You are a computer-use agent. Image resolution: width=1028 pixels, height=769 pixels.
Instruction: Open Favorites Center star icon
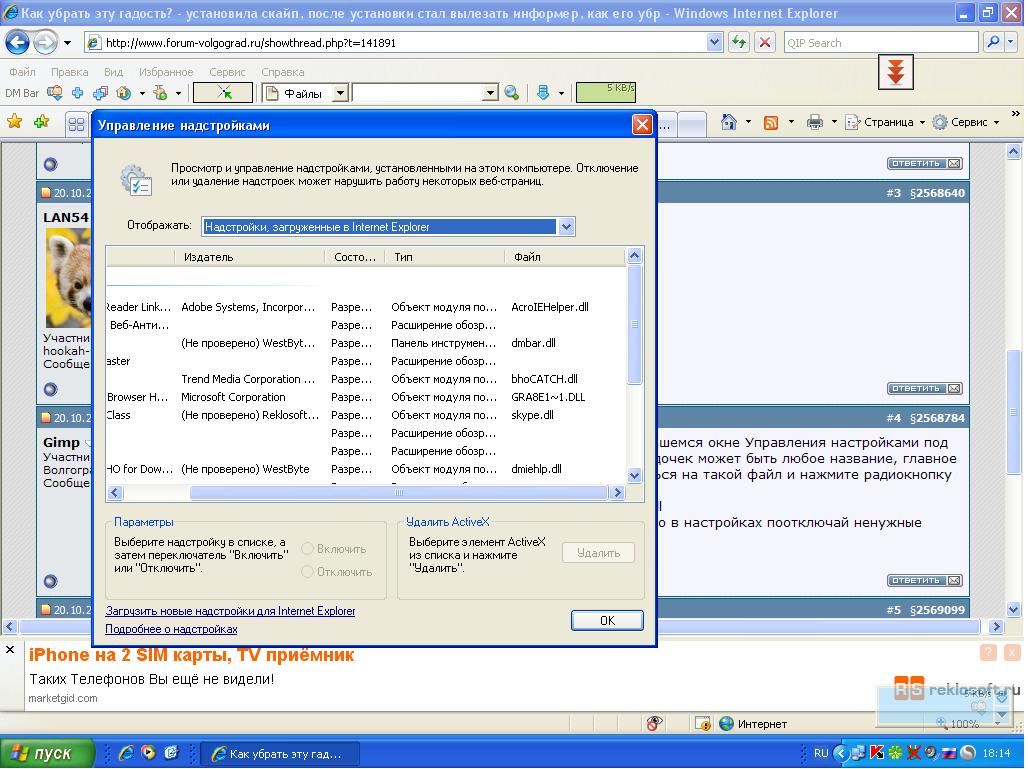click(x=15, y=122)
